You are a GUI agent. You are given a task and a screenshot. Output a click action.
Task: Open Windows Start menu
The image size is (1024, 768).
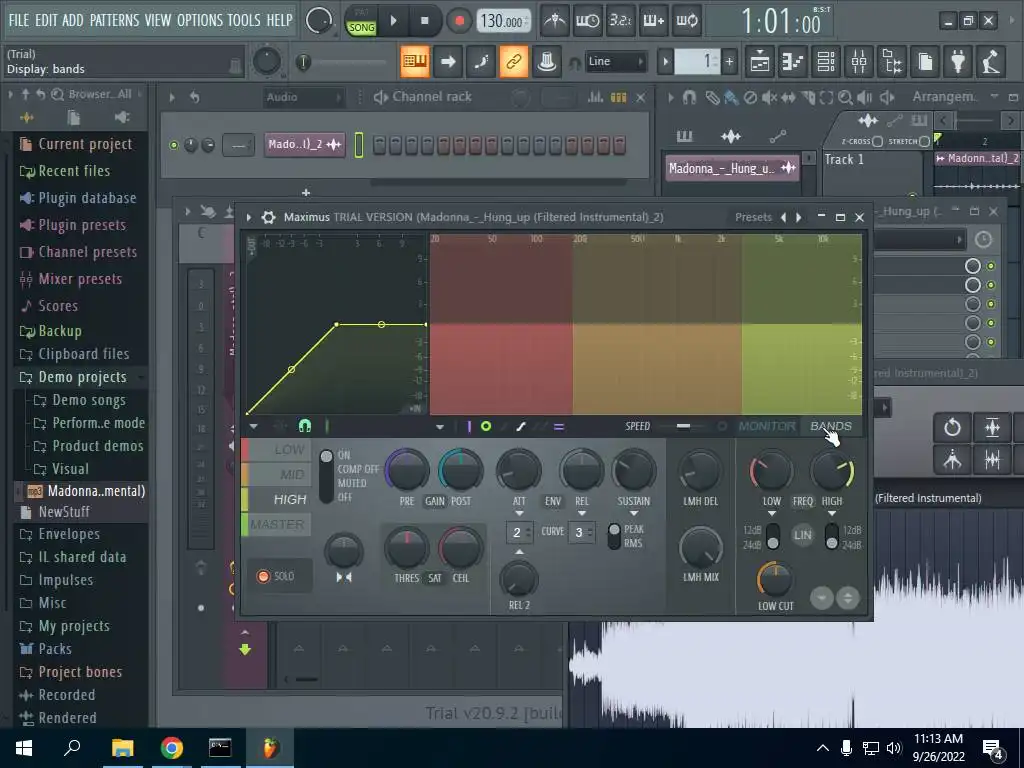24,748
